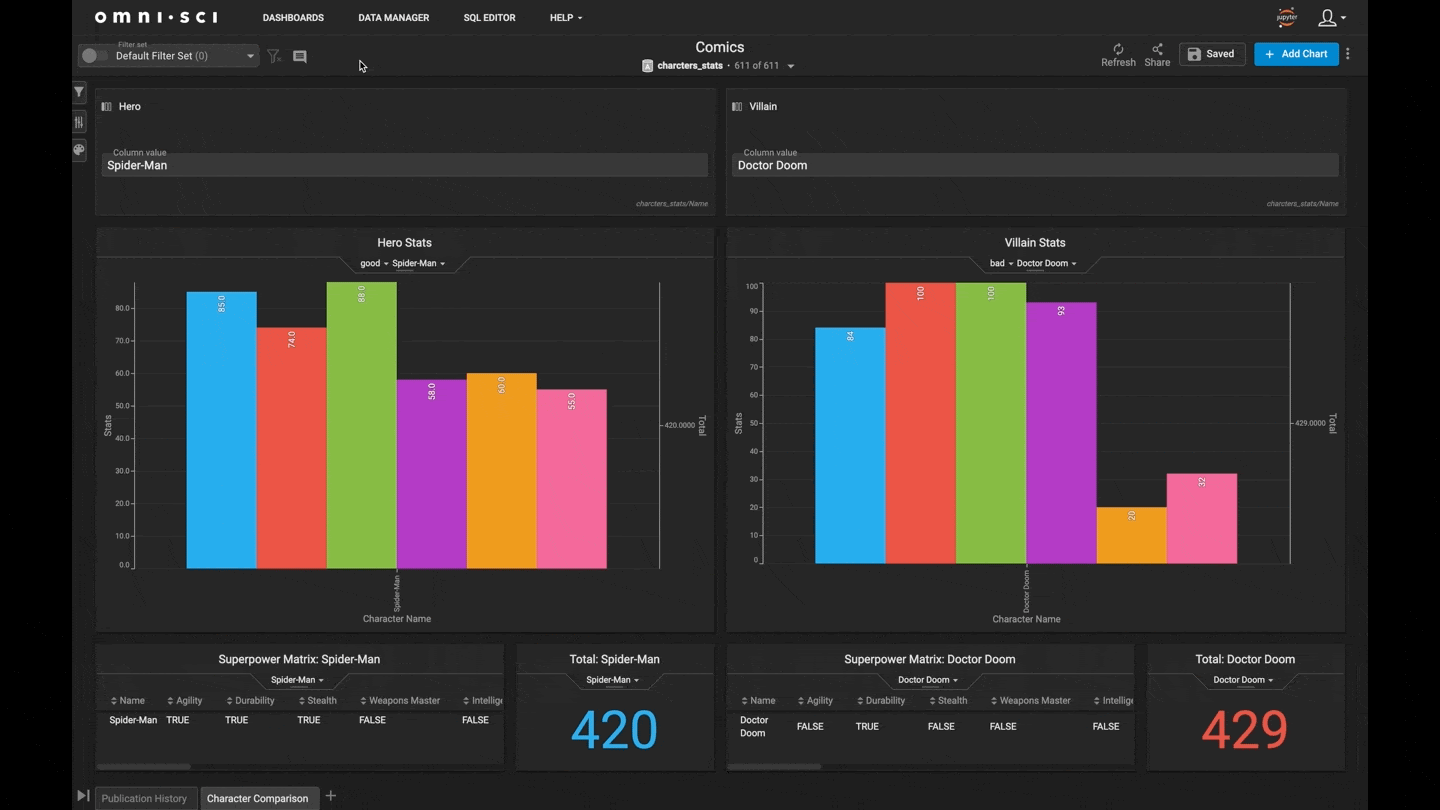Click the pink 55.0 bar in Hero Stats
Image resolution: width=1440 pixels, height=810 pixels.
pyautogui.click(x=571, y=479)
